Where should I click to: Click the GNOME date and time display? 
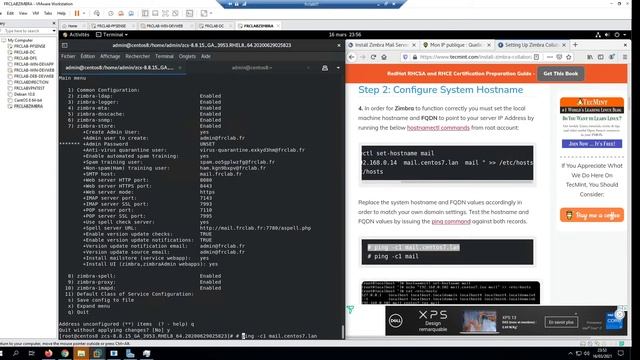[x=345, y=35]
